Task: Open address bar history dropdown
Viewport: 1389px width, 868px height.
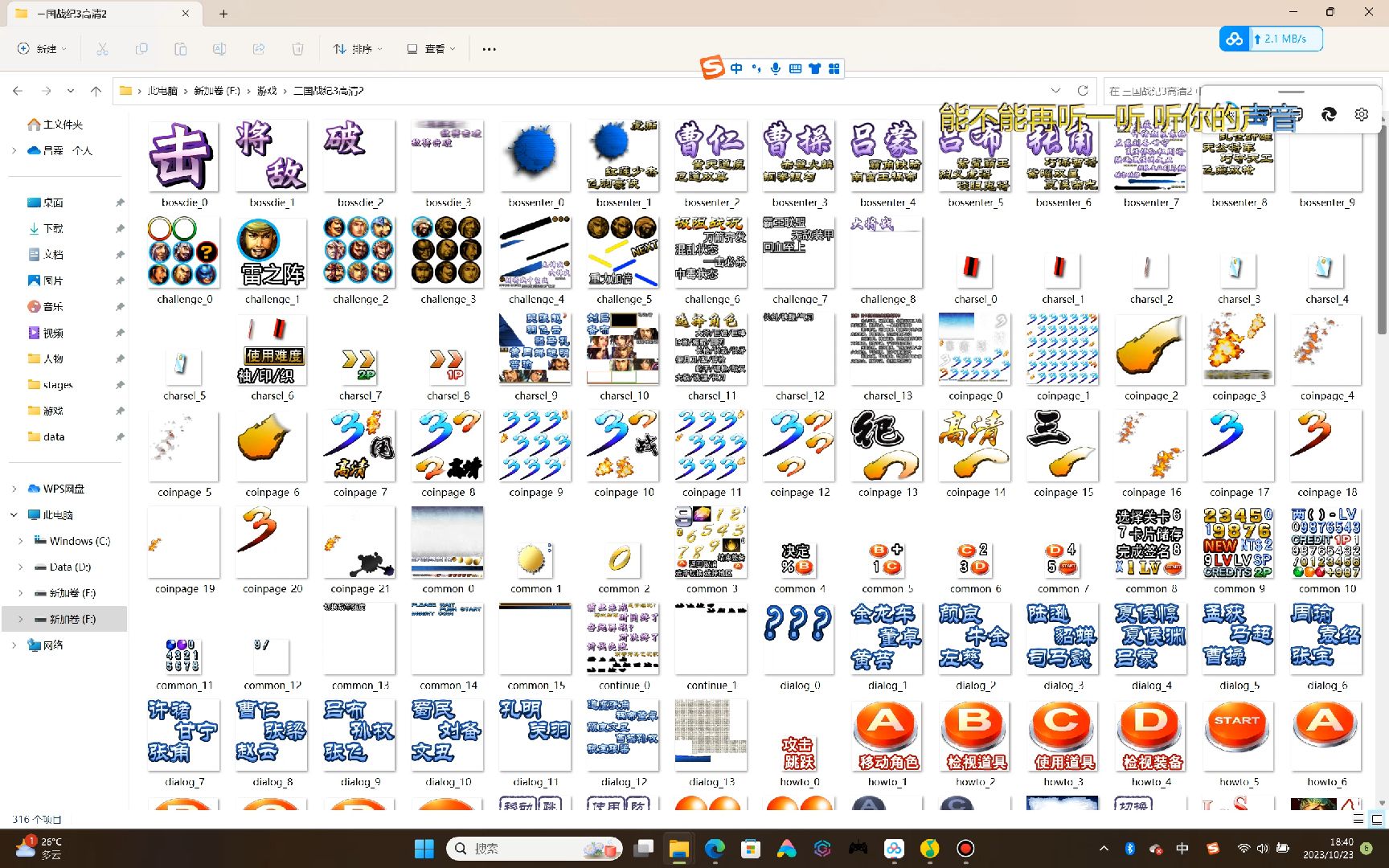Action: click(1055, 91)
